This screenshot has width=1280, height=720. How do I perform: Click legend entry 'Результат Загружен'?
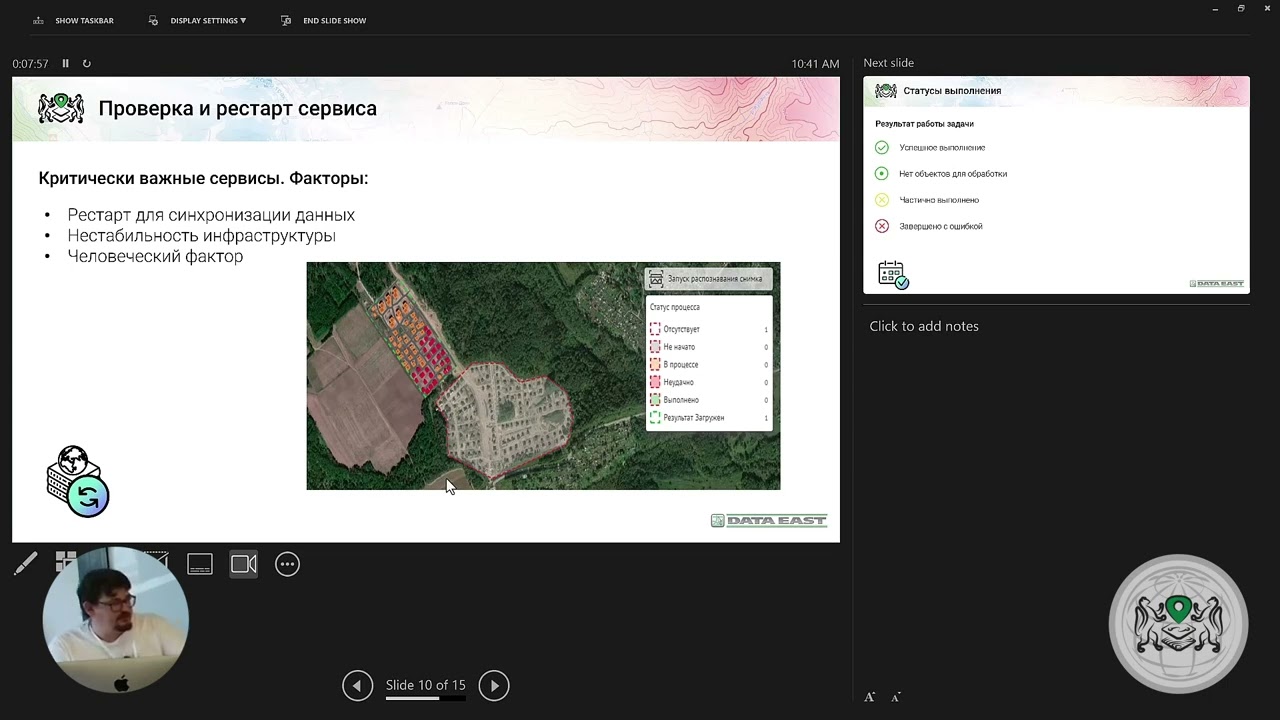[694, 418]
